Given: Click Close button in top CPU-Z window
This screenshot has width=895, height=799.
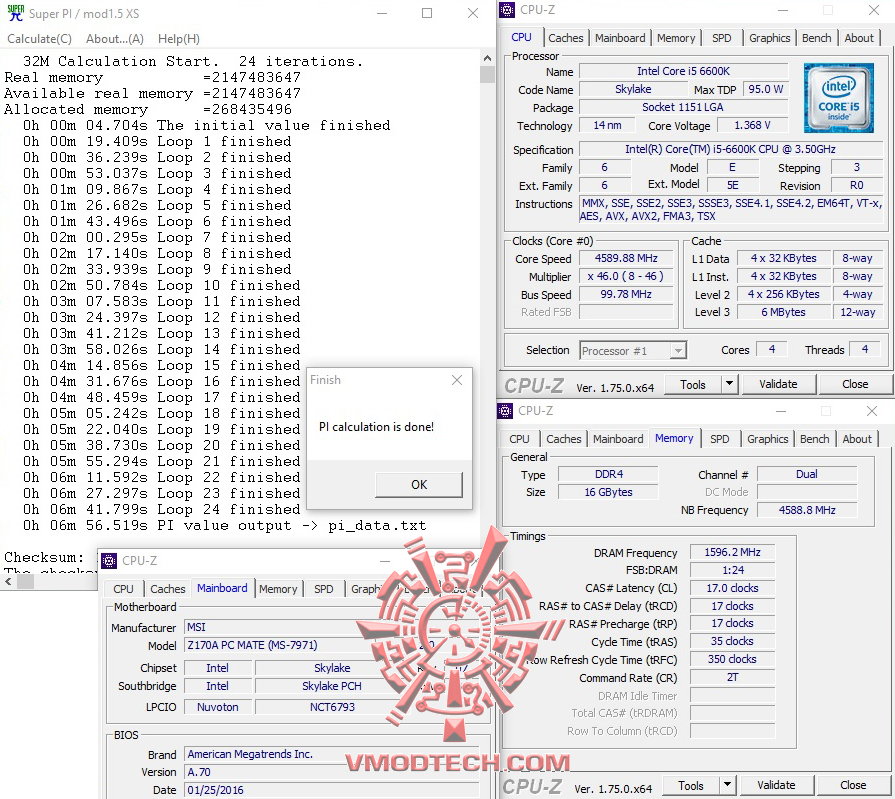Looking at the screenshot, I should tap(854, 385).
